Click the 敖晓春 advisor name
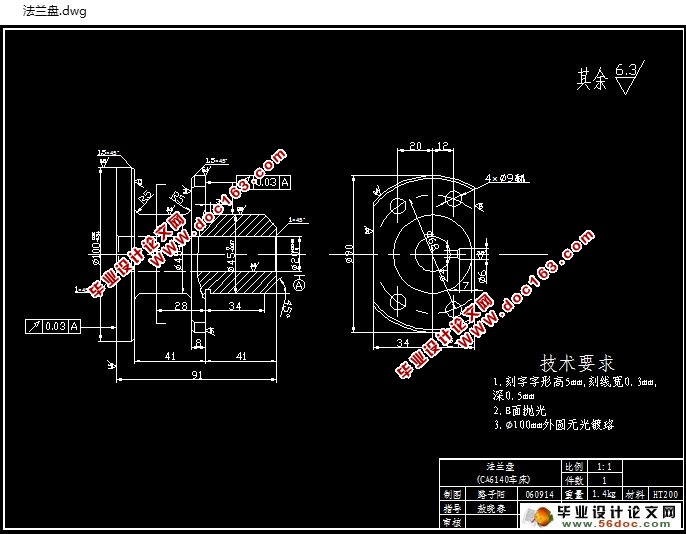Screen dimensions: 686x534 [x=491, y=508]
